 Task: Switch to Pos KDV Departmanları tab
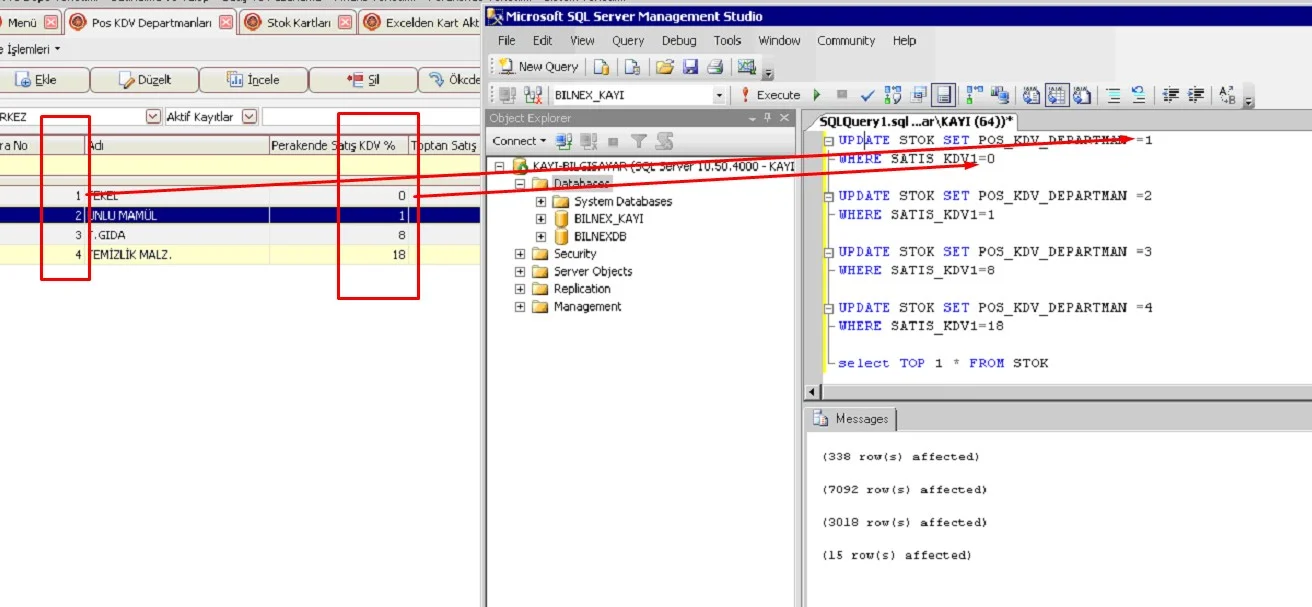[x=151, y=22]
